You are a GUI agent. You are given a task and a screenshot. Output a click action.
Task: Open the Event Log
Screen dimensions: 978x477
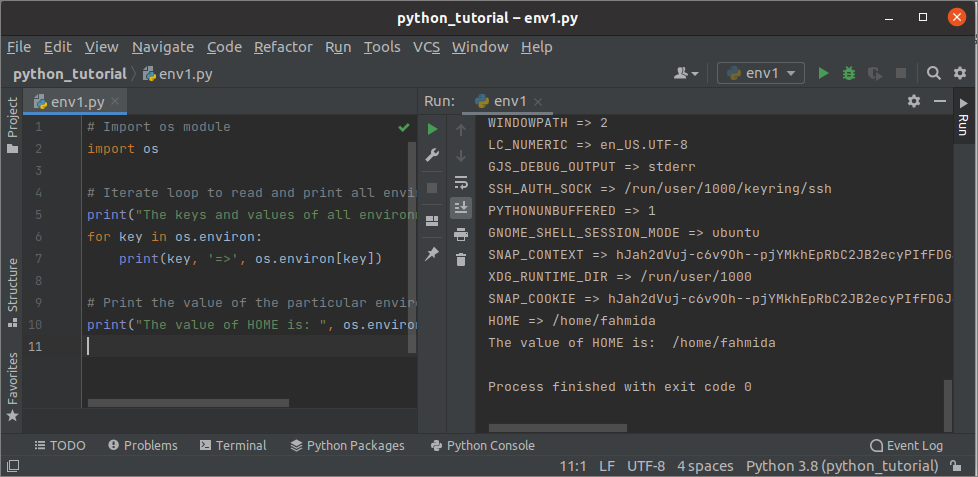point(907,446)
